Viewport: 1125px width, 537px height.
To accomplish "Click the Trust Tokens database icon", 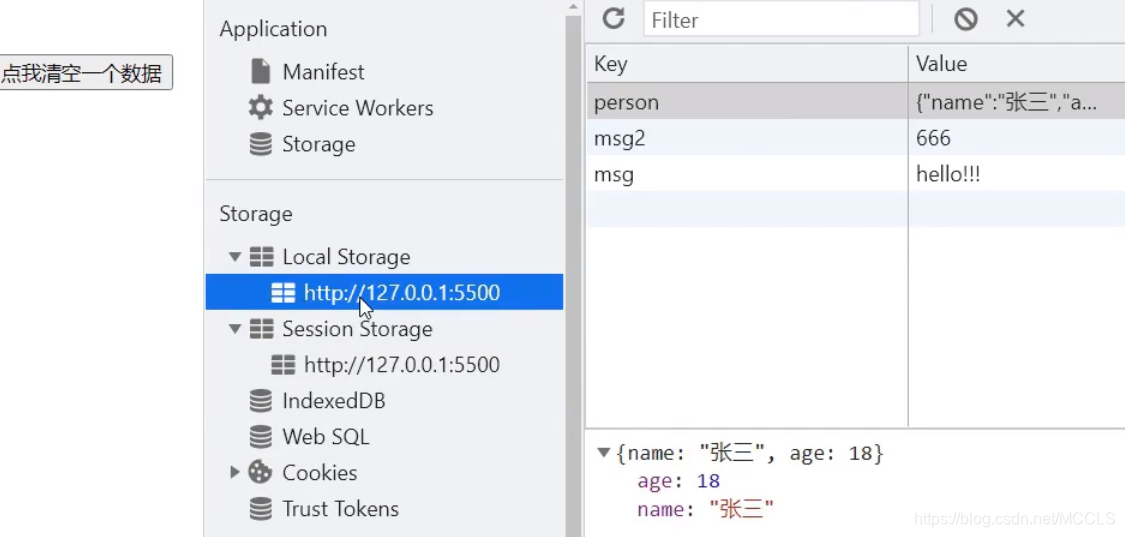I will tap(261, 509).
